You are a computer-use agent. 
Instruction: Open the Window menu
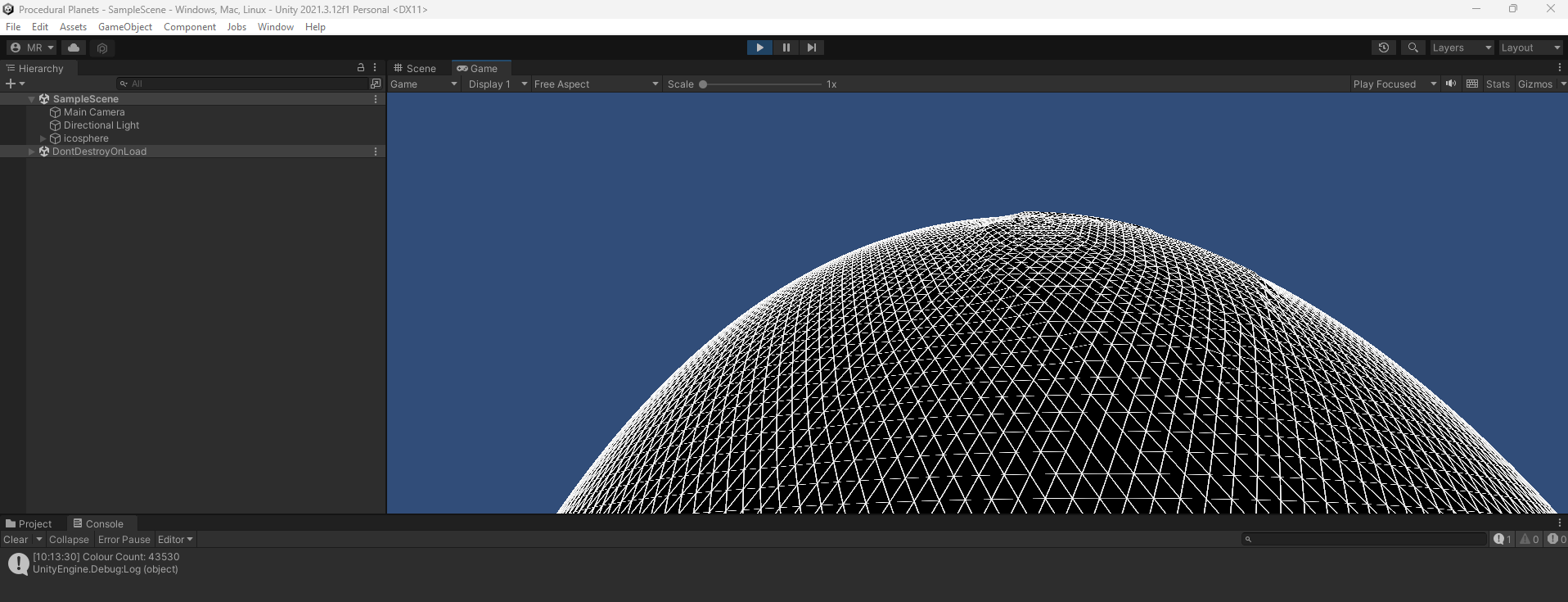[276, 27]
